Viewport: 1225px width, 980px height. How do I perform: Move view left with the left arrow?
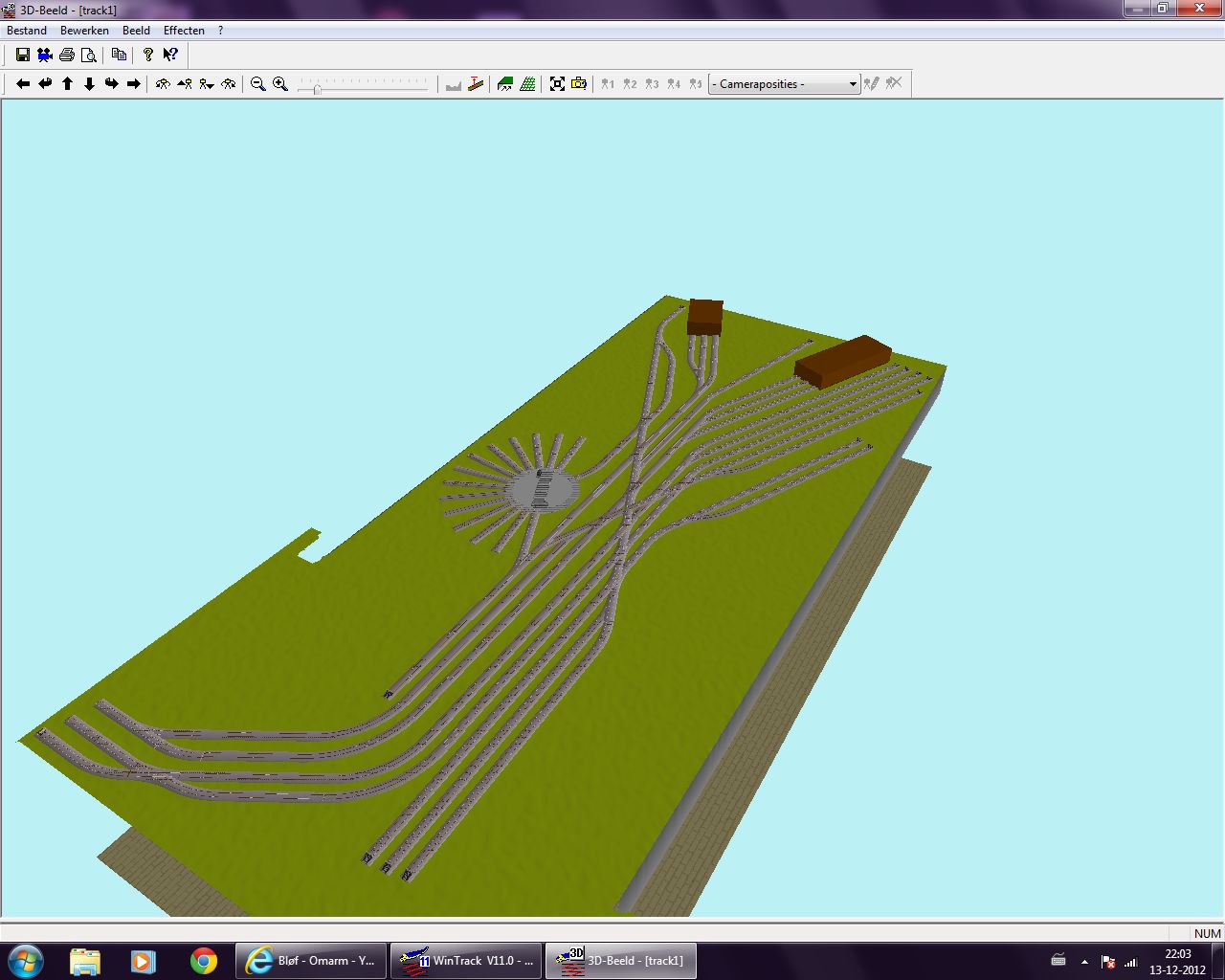coord(23,84)
